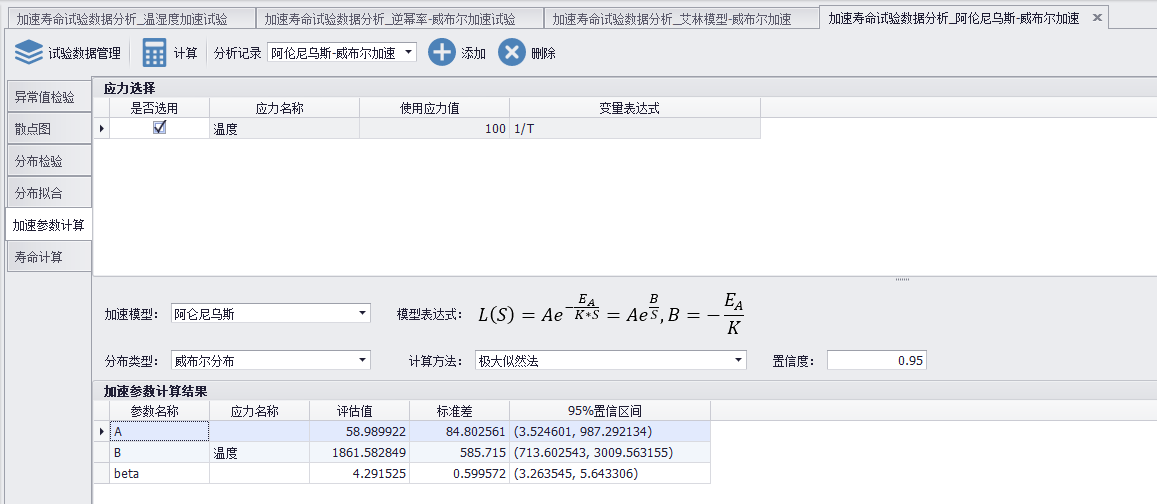Select parameter B row name cell
1157x504 pixels.
point(159,452)
